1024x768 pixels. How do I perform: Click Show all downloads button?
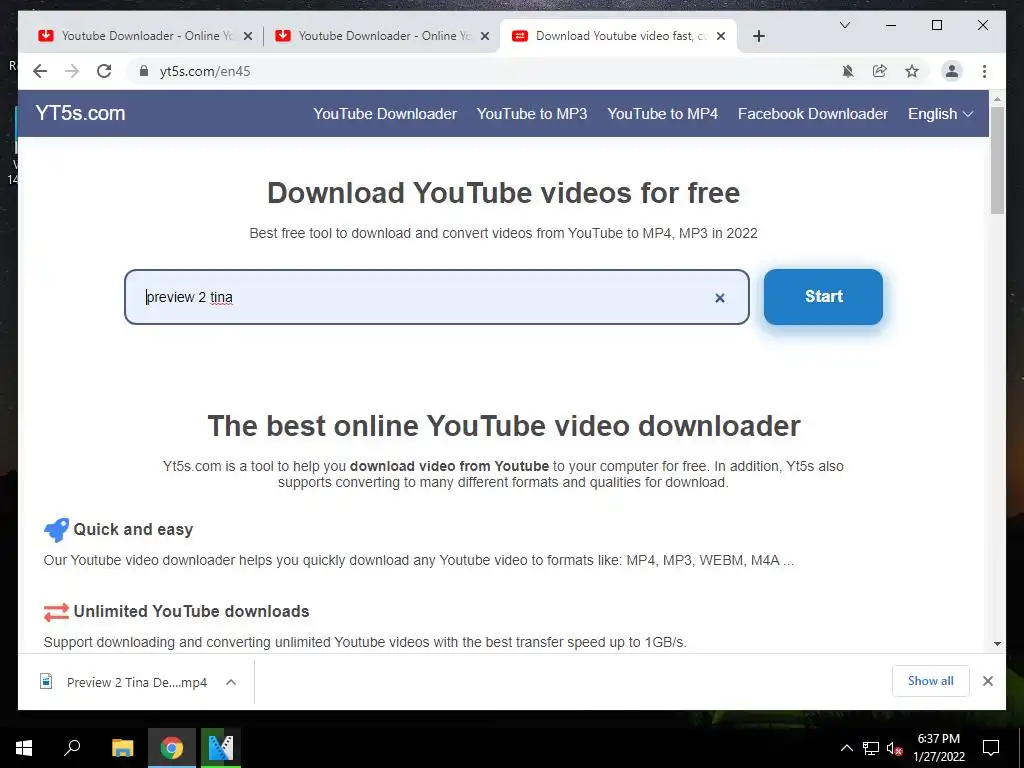click(x=931, y=681)
